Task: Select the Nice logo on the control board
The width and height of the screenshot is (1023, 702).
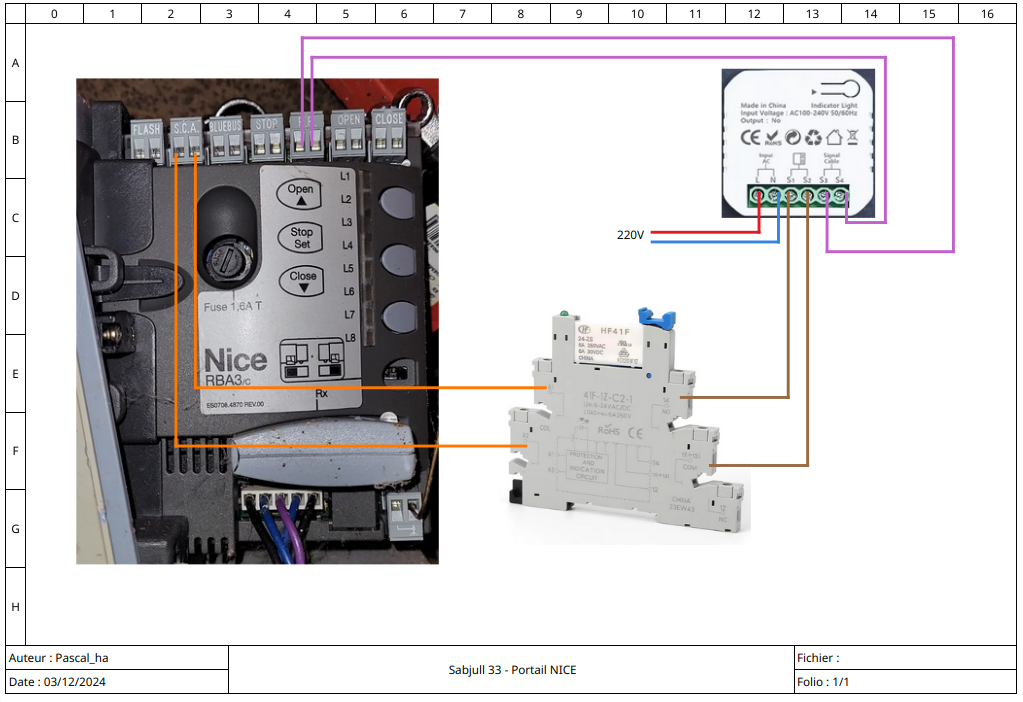Action: pos(235,360)
